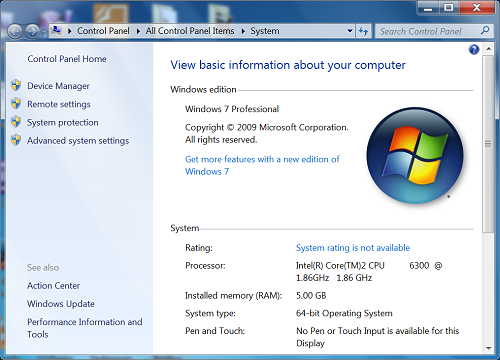
Task: Click the vertical scrollbar thumb
Action: click(488, 144)
